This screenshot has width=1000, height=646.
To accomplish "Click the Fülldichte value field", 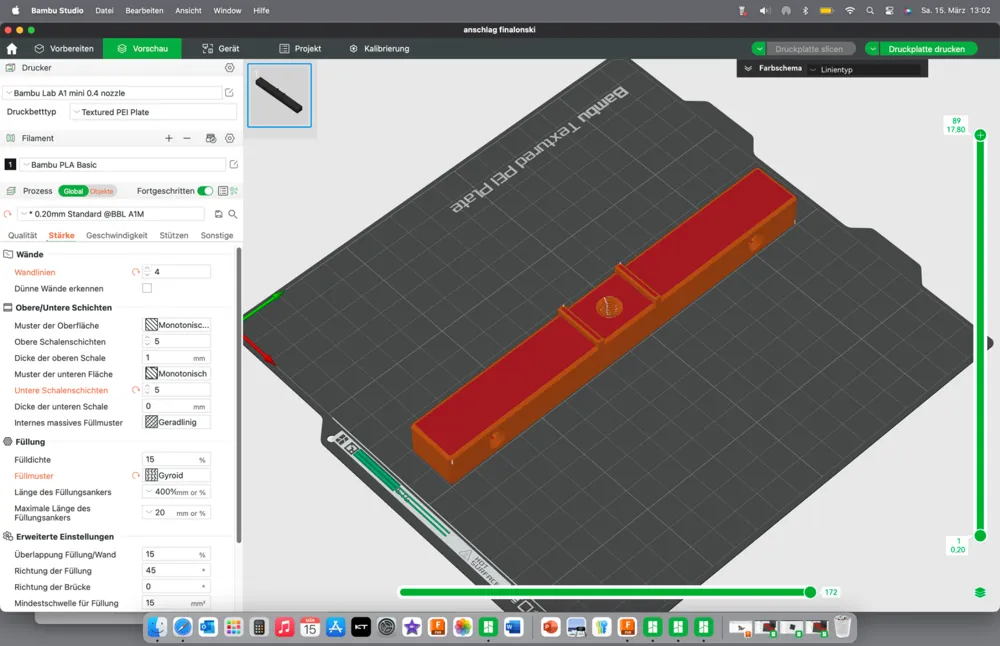I will pyautogui.click(x=177, y=459).
